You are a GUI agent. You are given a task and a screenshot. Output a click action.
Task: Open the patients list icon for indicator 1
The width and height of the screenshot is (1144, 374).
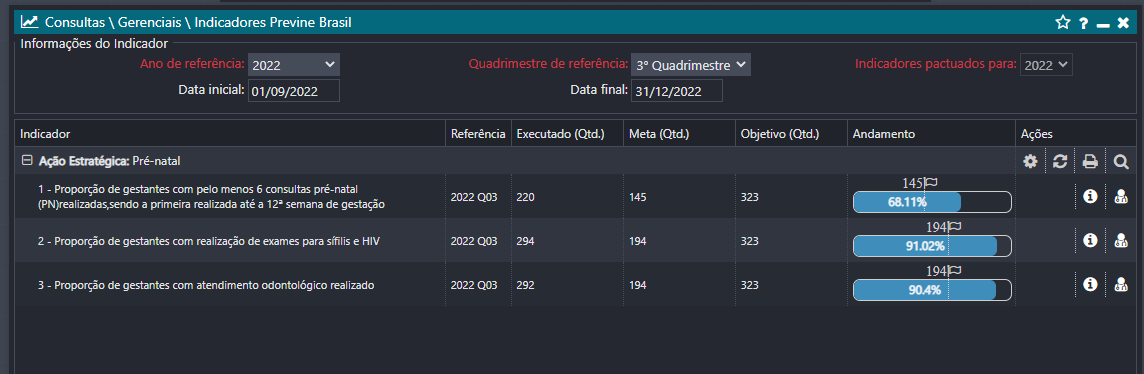click(x=1121, y=196)
